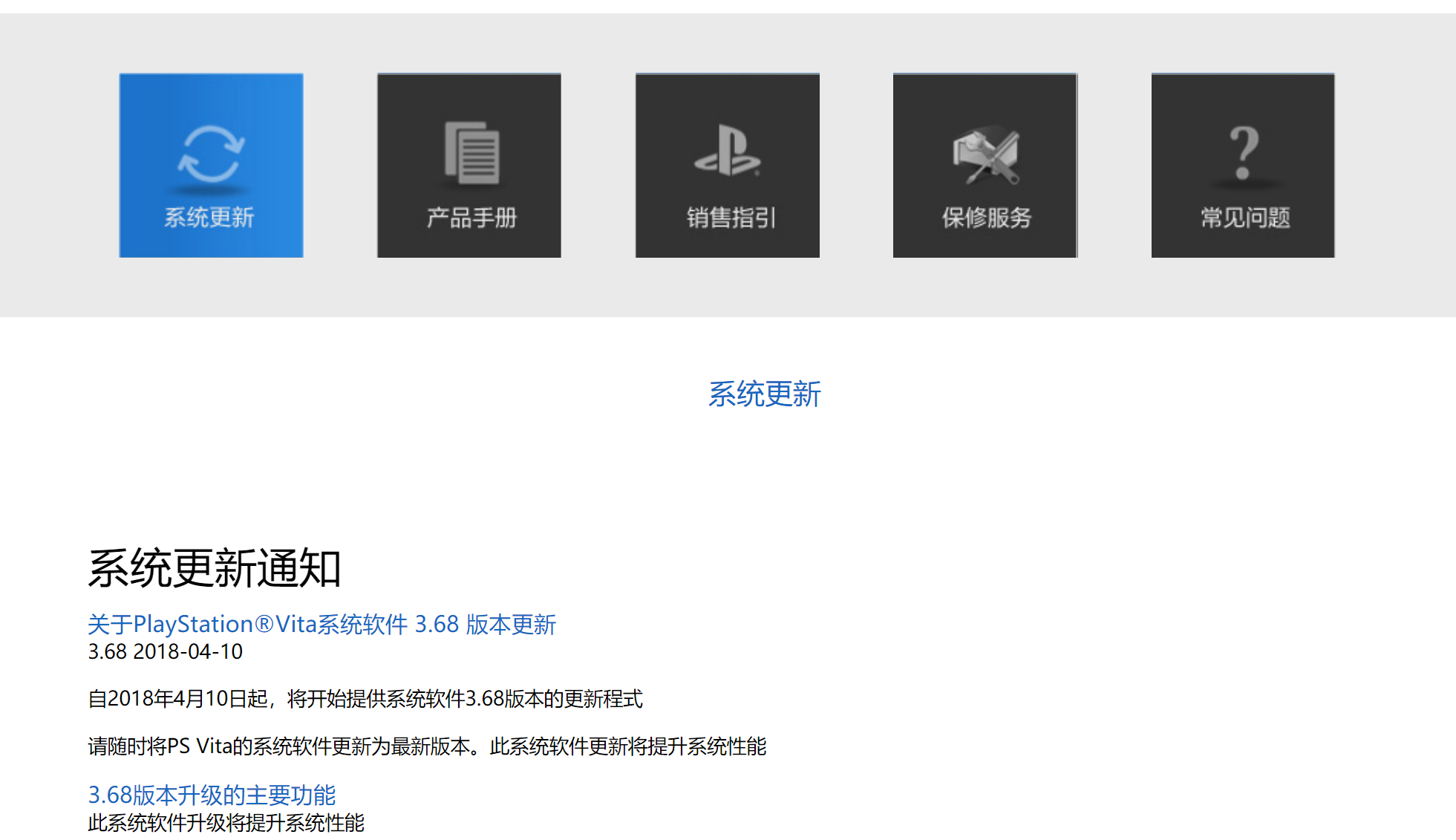The image size is (1456, 840).
Task: Click the paragraph starting 自2018年4月10日起
Action: tap(365, 699)
